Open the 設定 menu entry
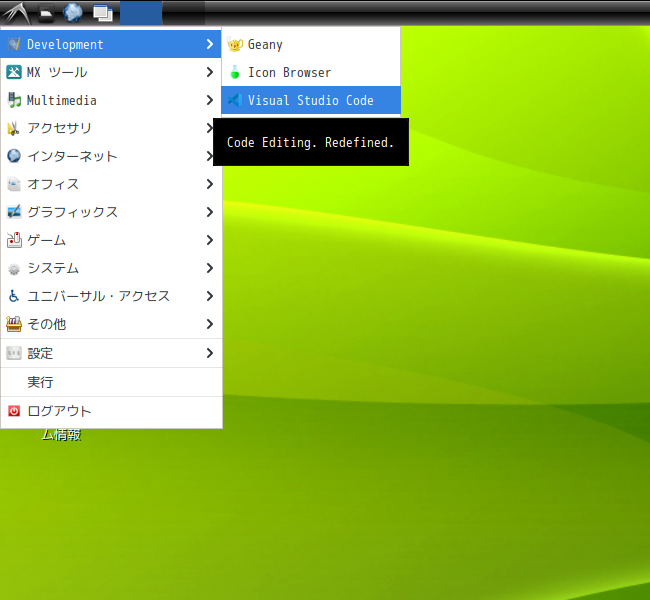The image size is (650, 600). 111,353
